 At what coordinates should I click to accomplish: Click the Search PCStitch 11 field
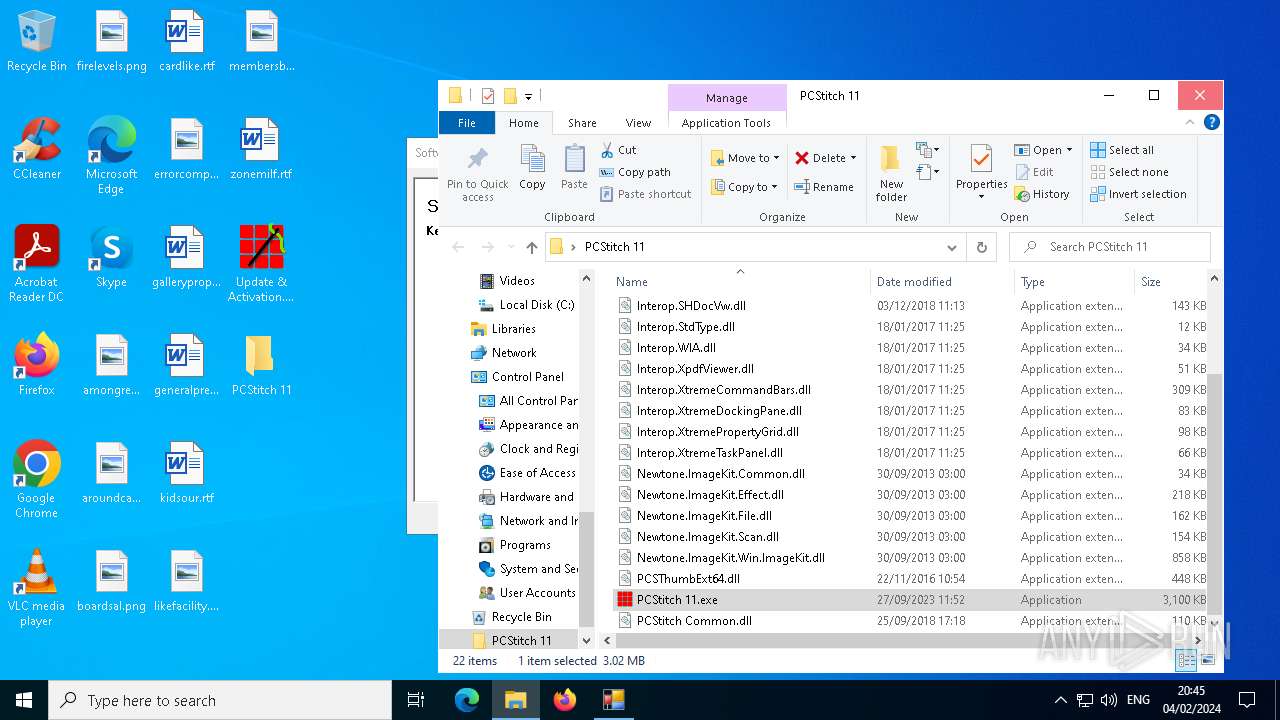point(1110,247)
